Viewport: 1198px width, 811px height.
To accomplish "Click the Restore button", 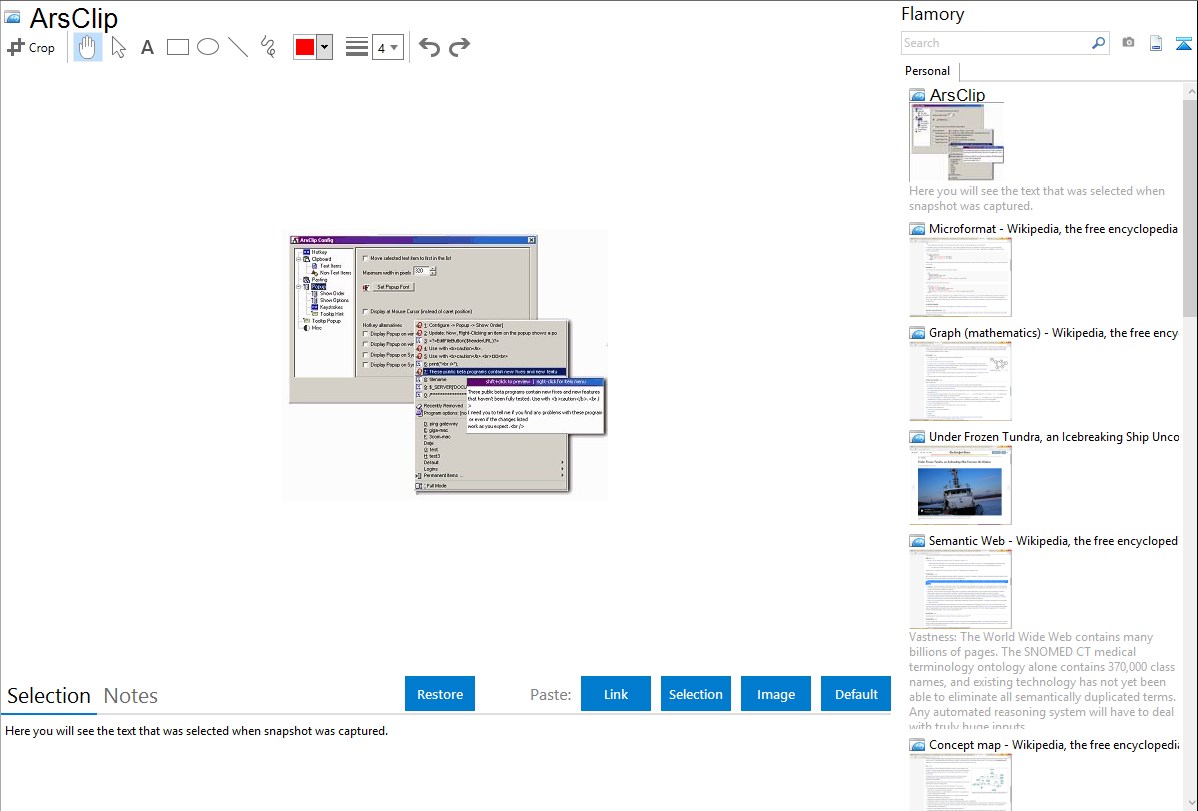I will click(x=440, y=694).
